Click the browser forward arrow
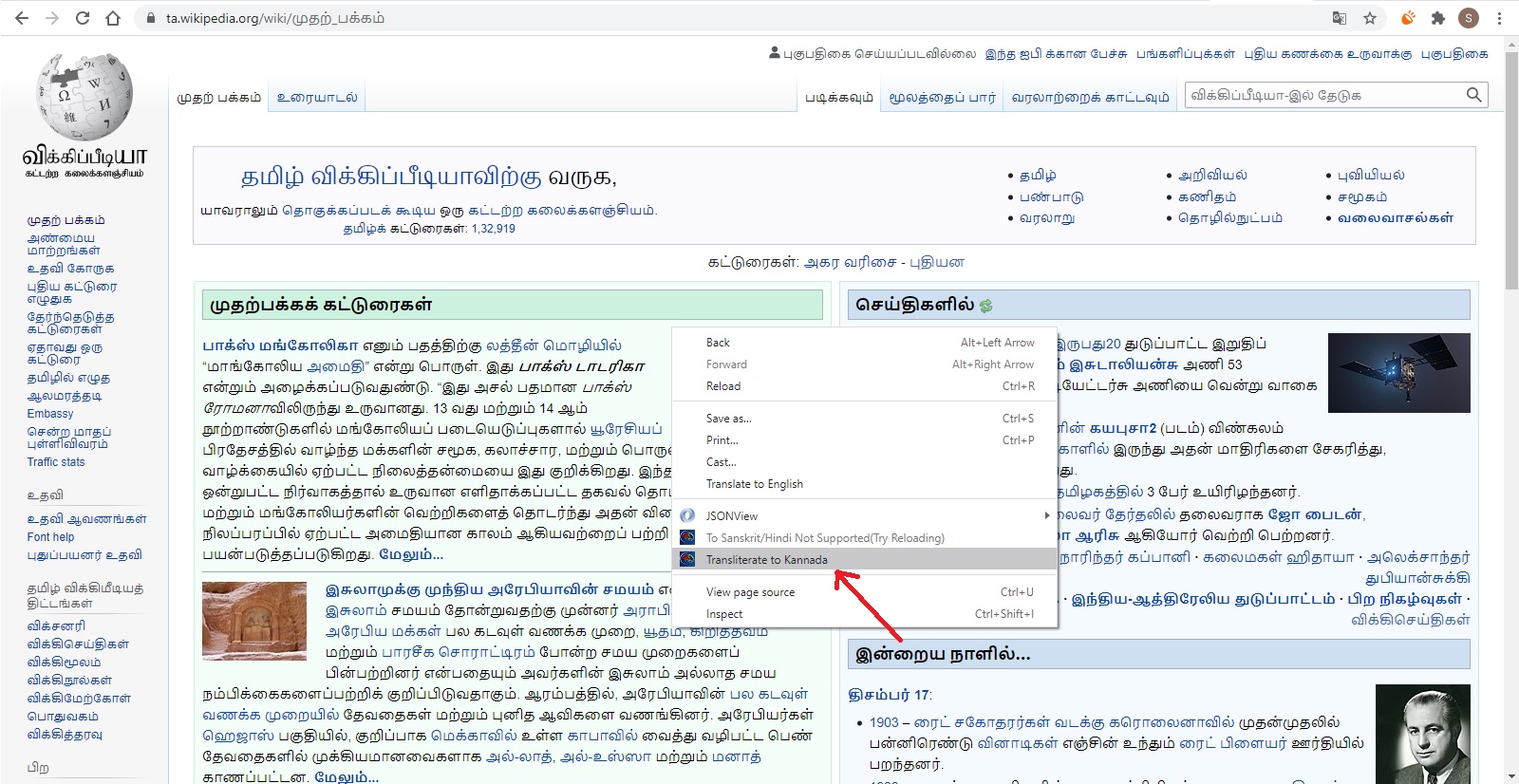The height and width of the screenshot is (784, 1519). tap(52, 18)
